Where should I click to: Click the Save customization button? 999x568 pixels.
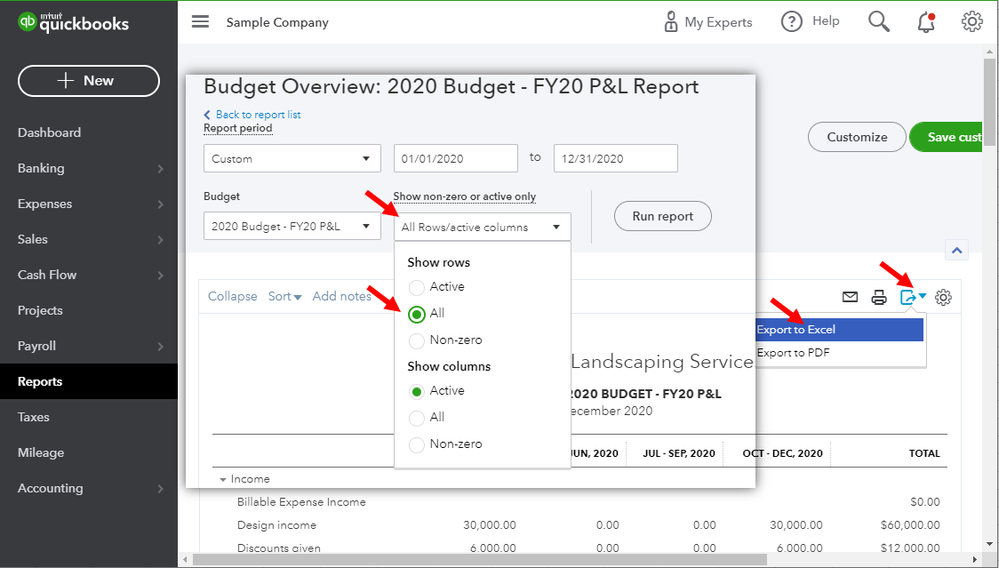pyautogui.click(x=945, y=137)
